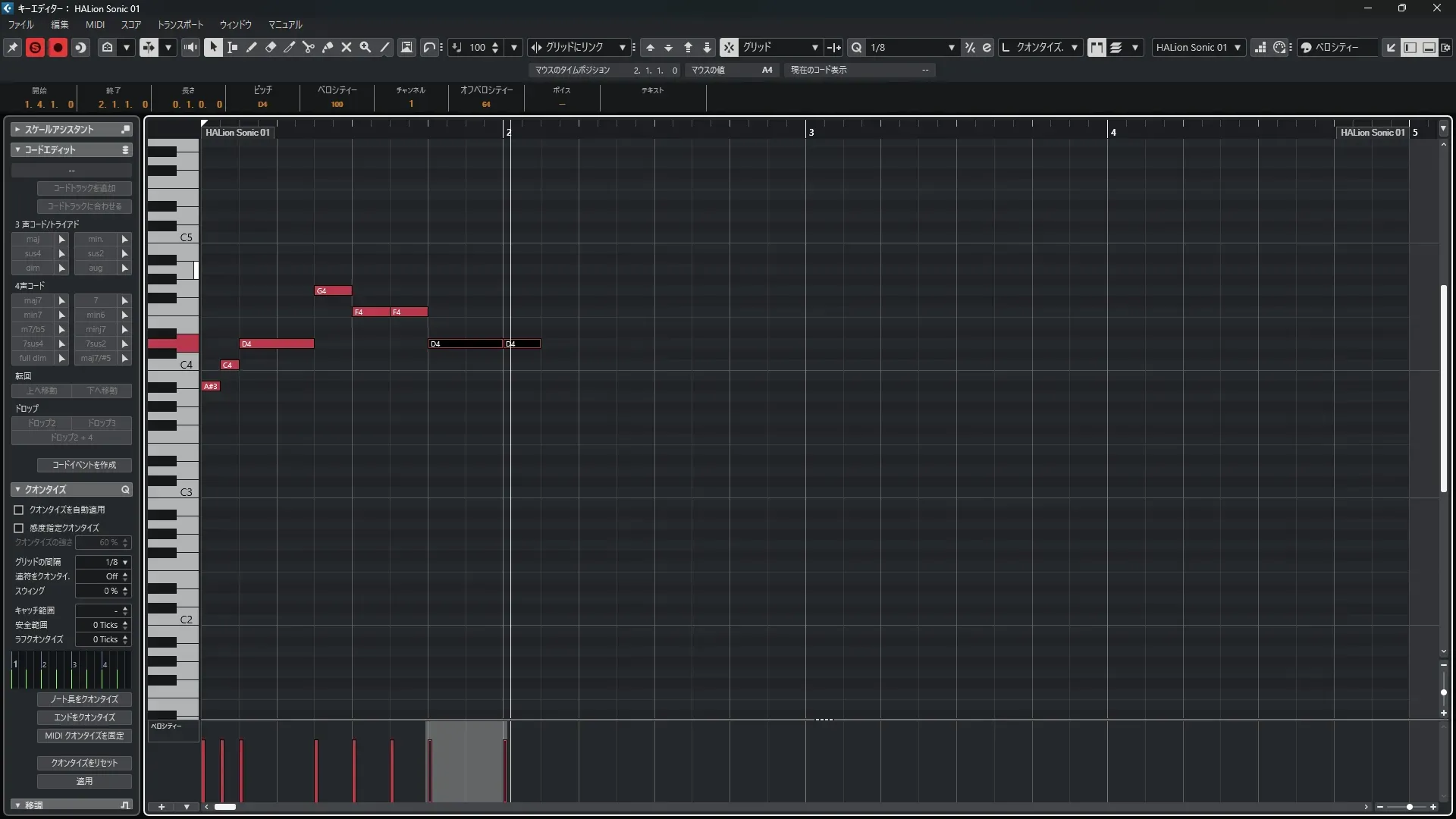Select the Split scissors tool
Viewport: 1456px width, 819px height.
[308, 47]
